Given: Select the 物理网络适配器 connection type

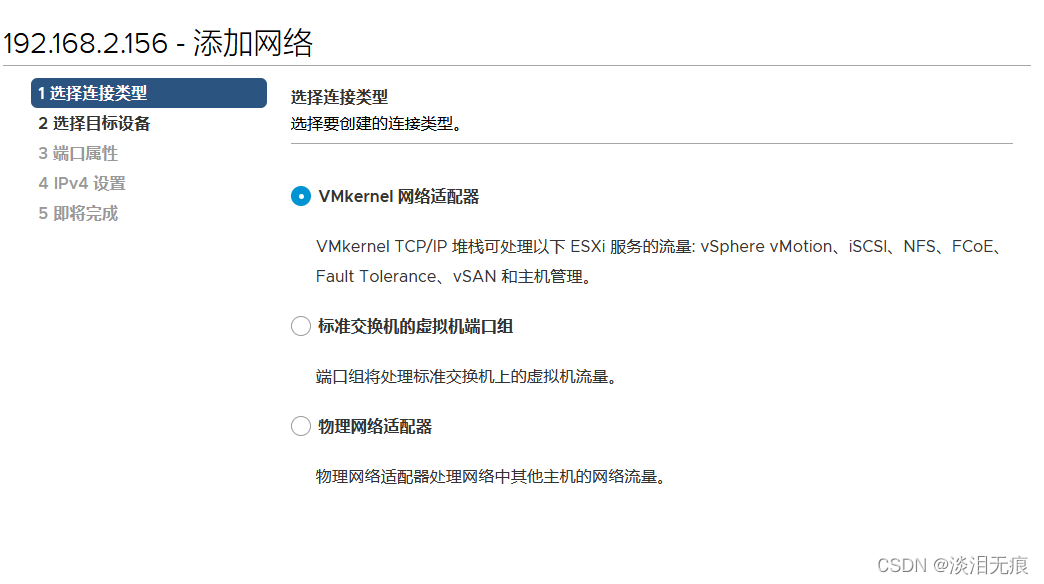Looking at the screenshot, I should point(301,426).
